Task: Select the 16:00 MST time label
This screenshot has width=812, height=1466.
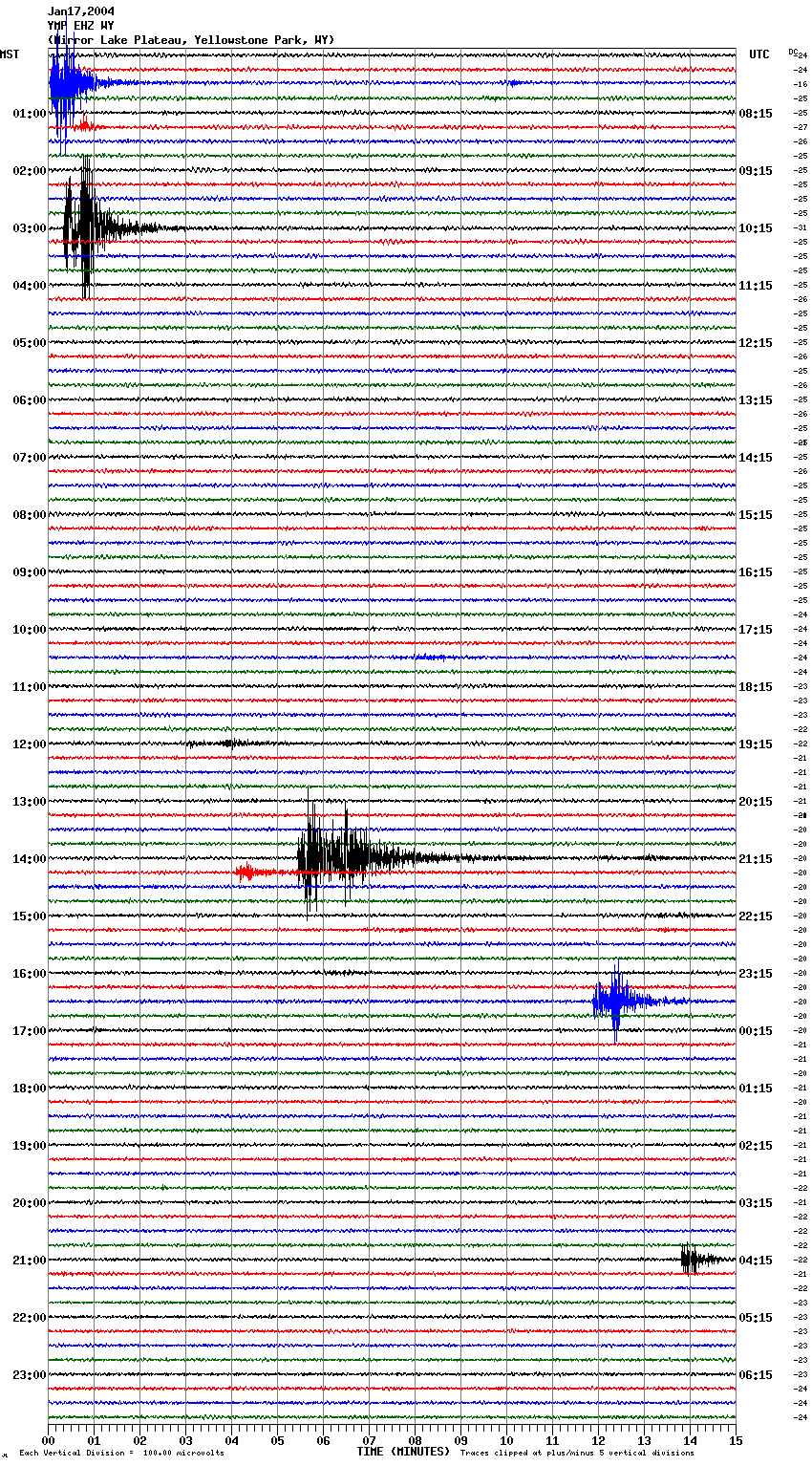Action: [30, 974]
